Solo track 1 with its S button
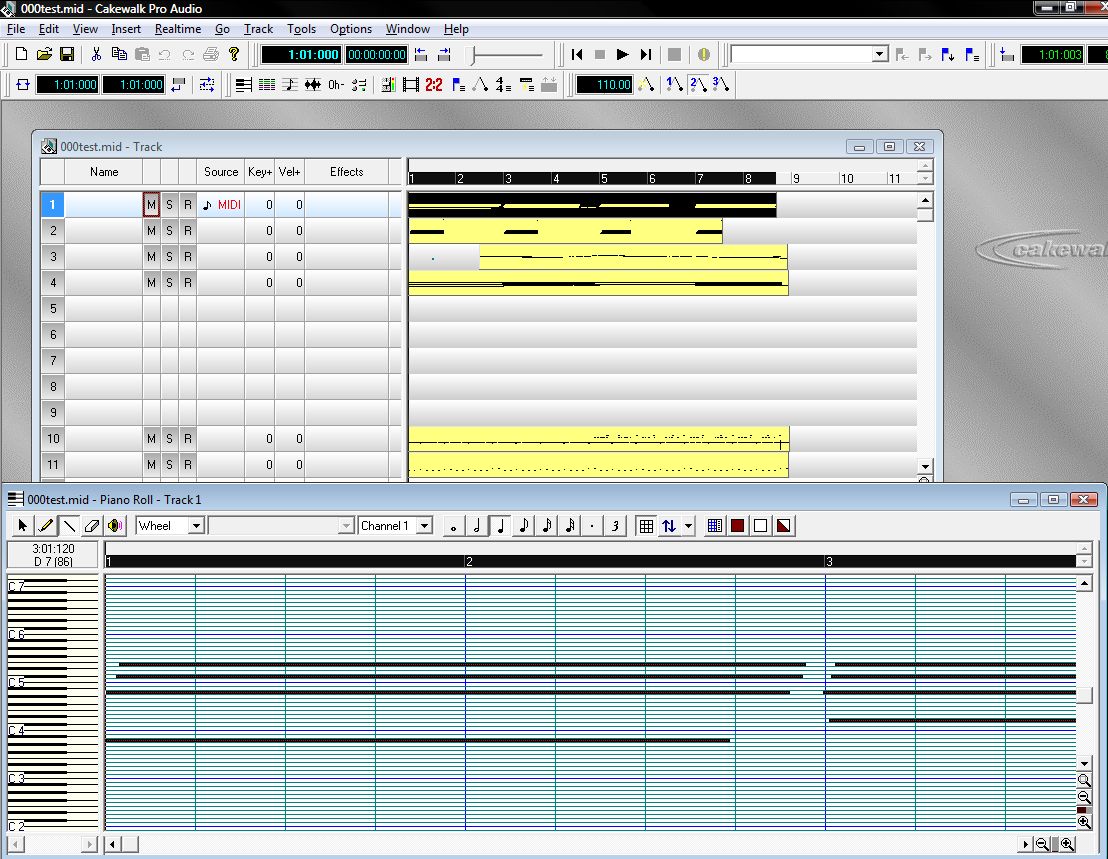Image resolution: width=1108 pixels, height=859 pixels. (x=170, y=205)
